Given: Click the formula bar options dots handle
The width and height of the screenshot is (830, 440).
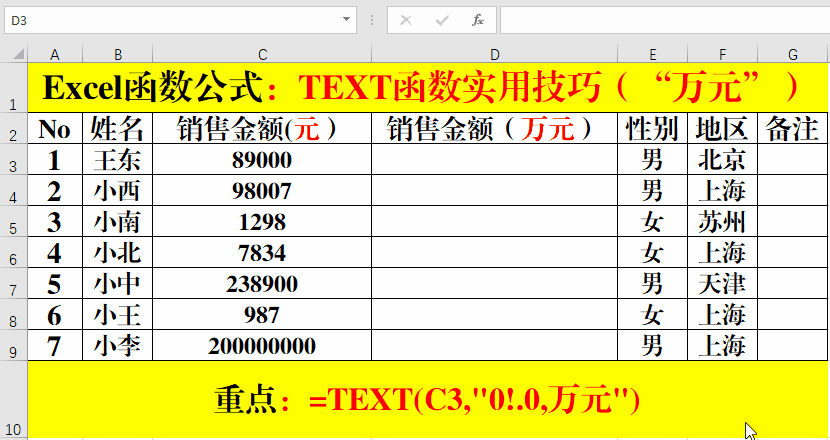Looking at the screenshot, I should point(372,20).
